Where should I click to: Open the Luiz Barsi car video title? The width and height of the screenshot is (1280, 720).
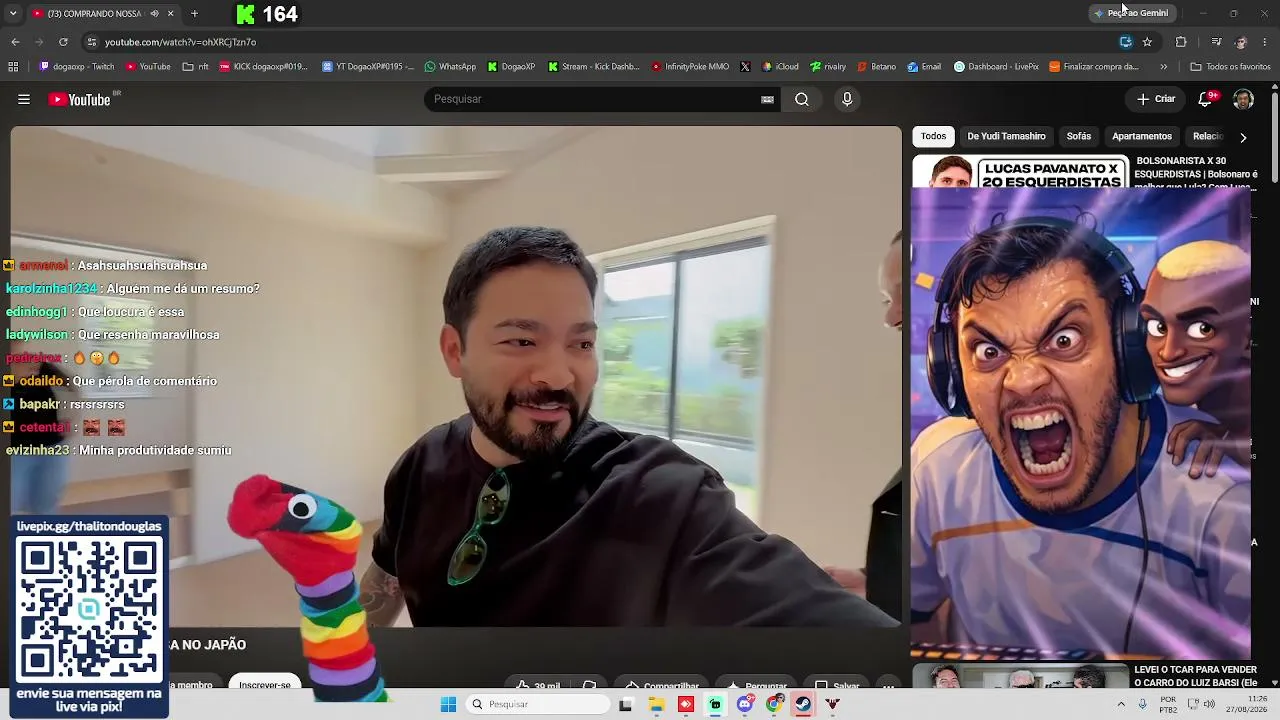[1196, 676]
